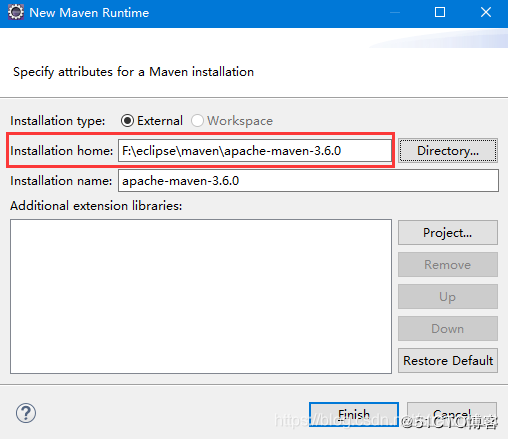This screenshot has height=439, width=508.
Task: Click the Installation name text field
Action: [308, 181]
